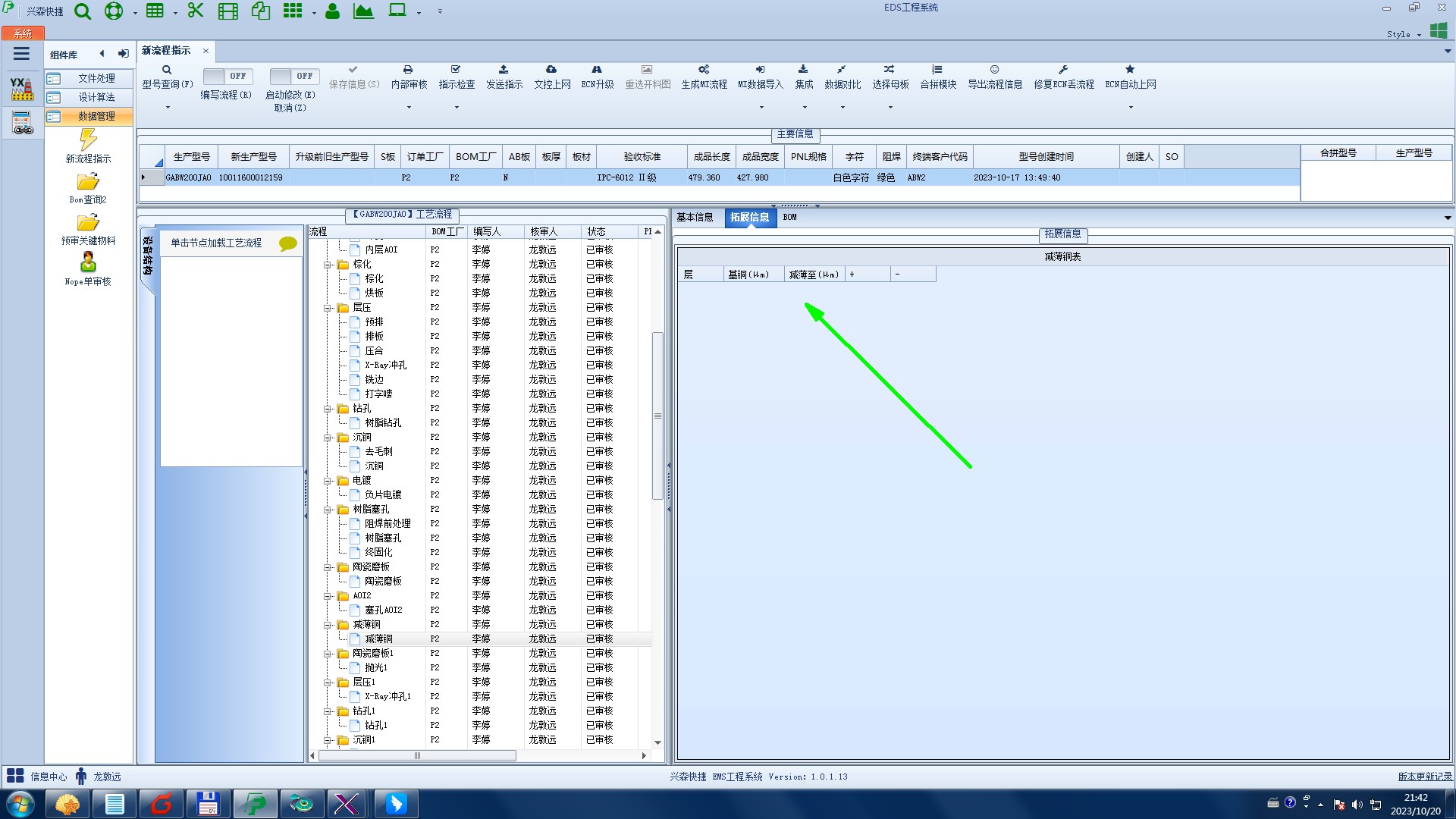
Task: Collapse the 电镀 tree folder
Action: coord(328,481)
